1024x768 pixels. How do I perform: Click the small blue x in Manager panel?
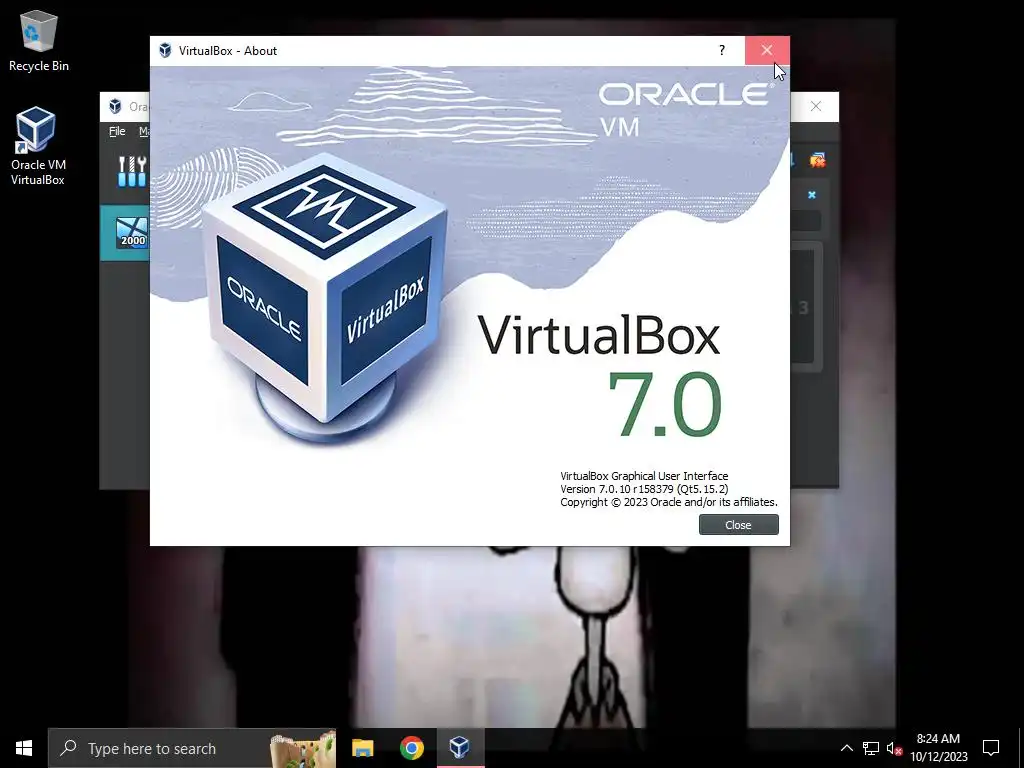812,195
